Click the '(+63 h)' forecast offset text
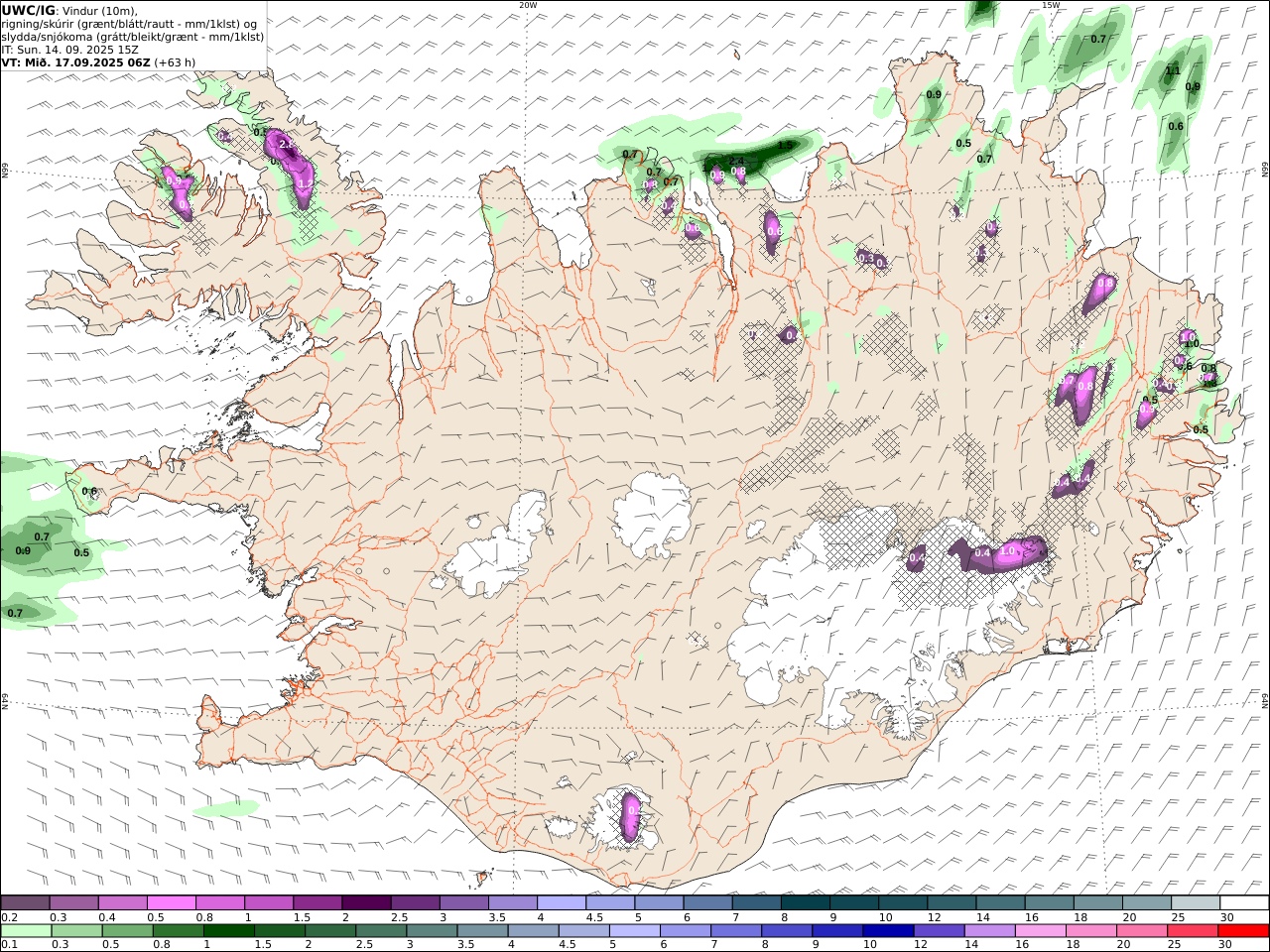 (175, 61)
